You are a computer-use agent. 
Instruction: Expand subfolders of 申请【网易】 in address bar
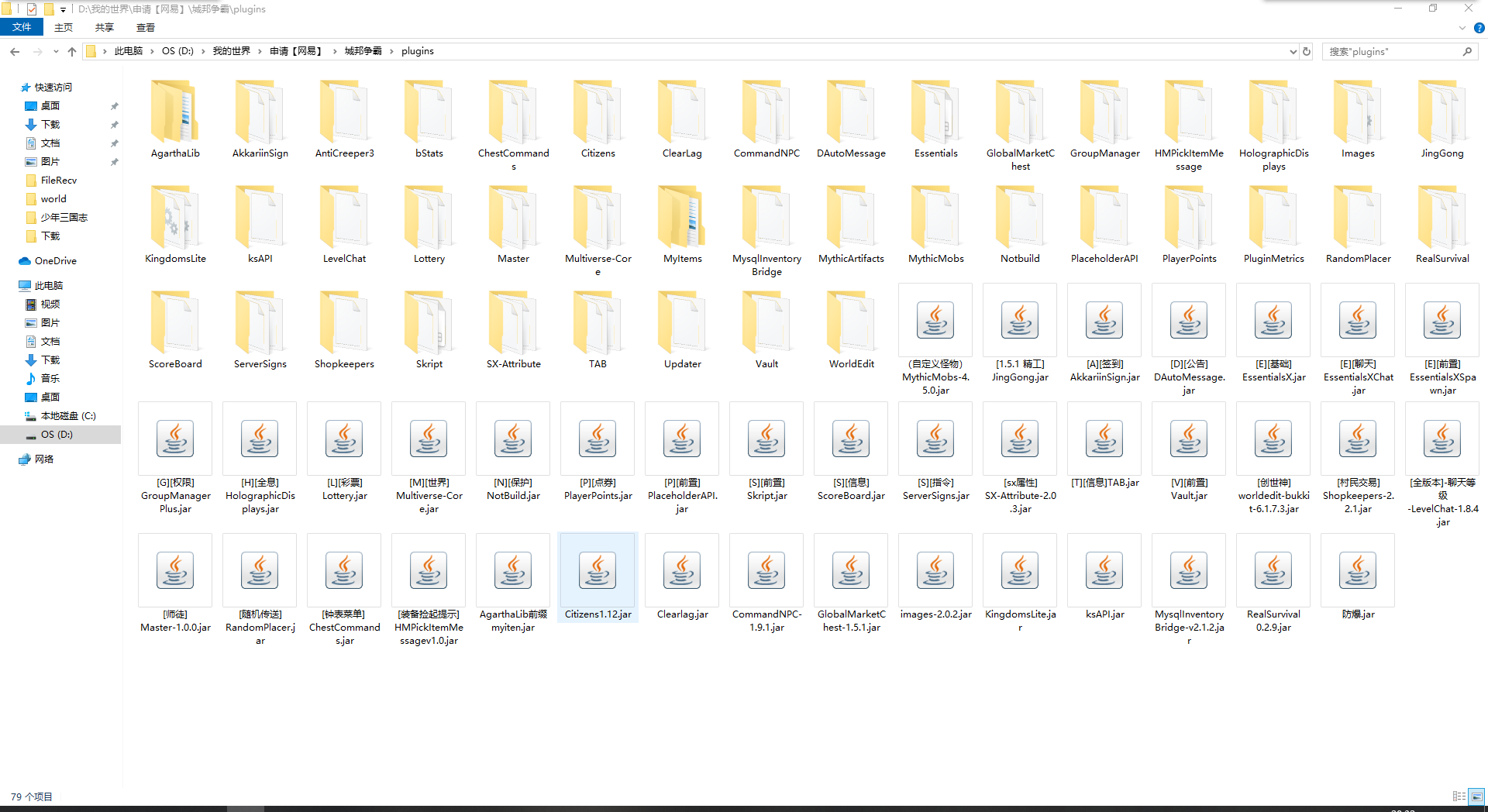pyautogui.click(x=336, y=51)
